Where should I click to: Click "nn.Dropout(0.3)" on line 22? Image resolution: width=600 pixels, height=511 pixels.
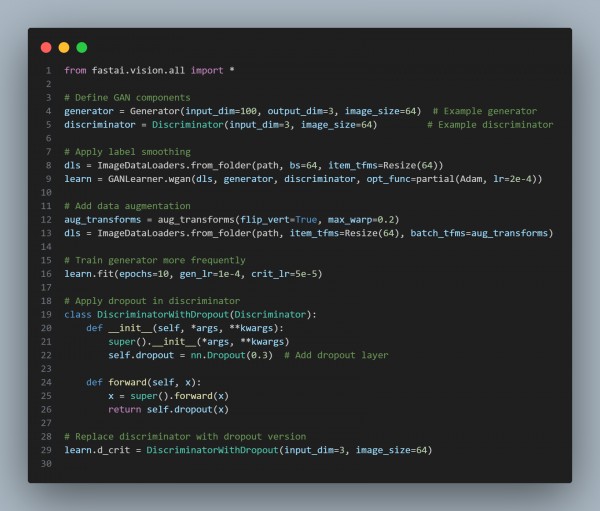[x=232, y=355]
